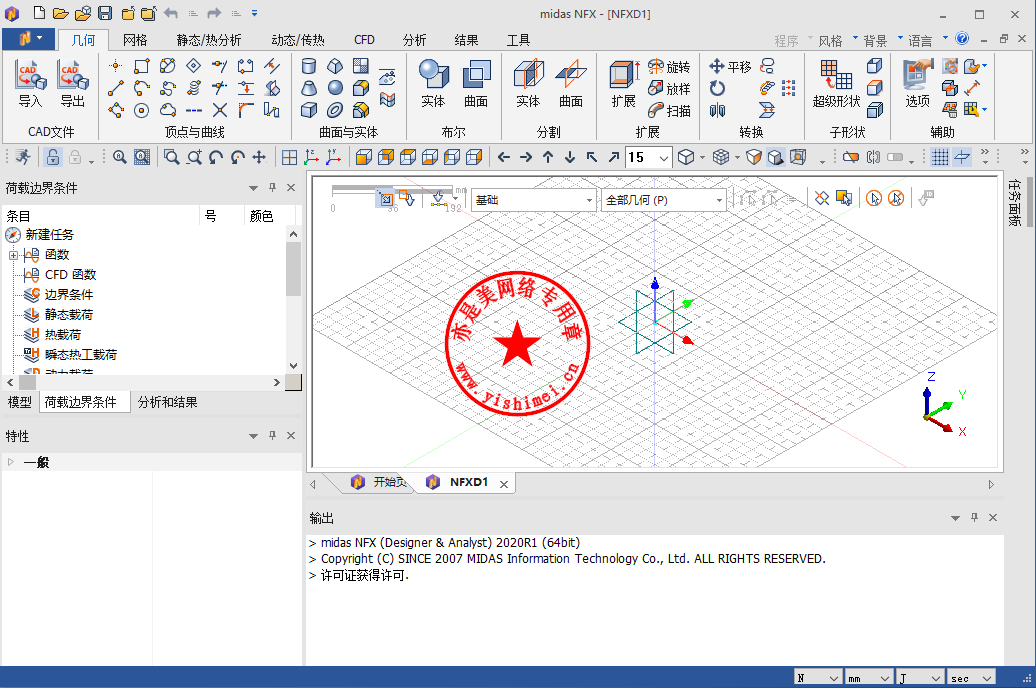Open the CFD ribbon tab
The image size is (1036, 688).
pos(364,40)
